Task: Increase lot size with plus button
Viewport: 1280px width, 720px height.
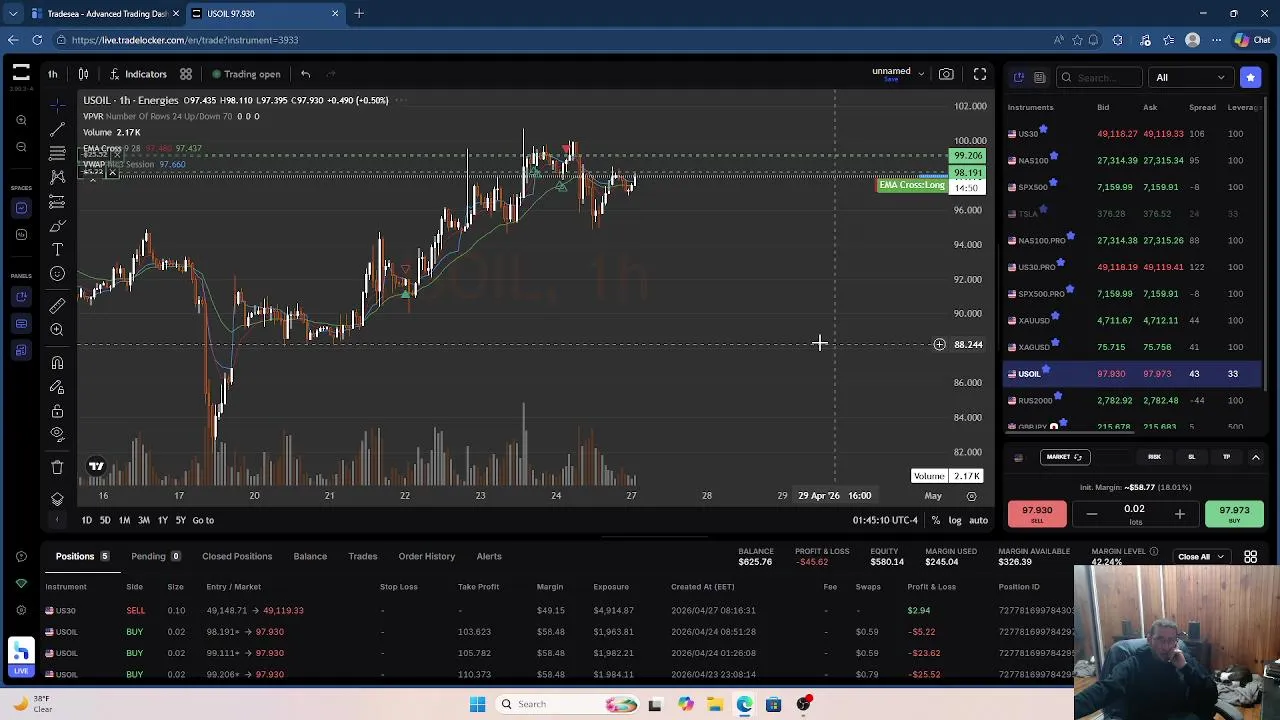Action: (x=1179, y=514)
